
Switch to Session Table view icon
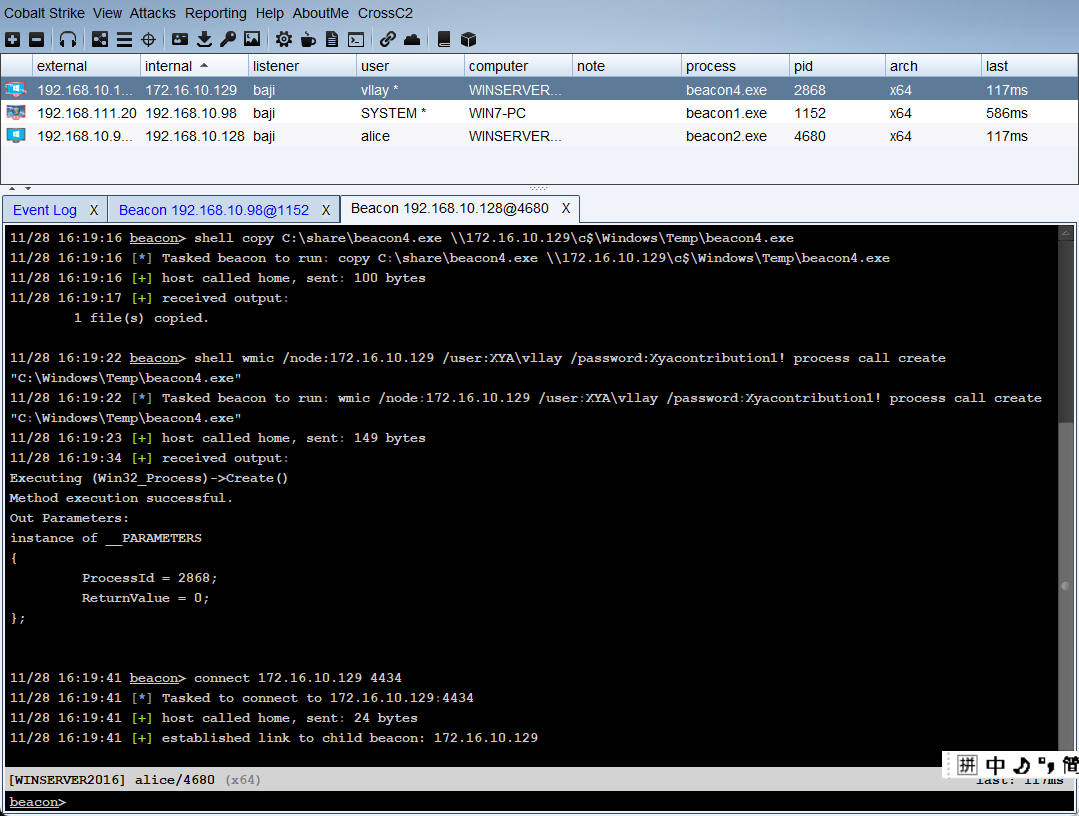click(124, 39)
